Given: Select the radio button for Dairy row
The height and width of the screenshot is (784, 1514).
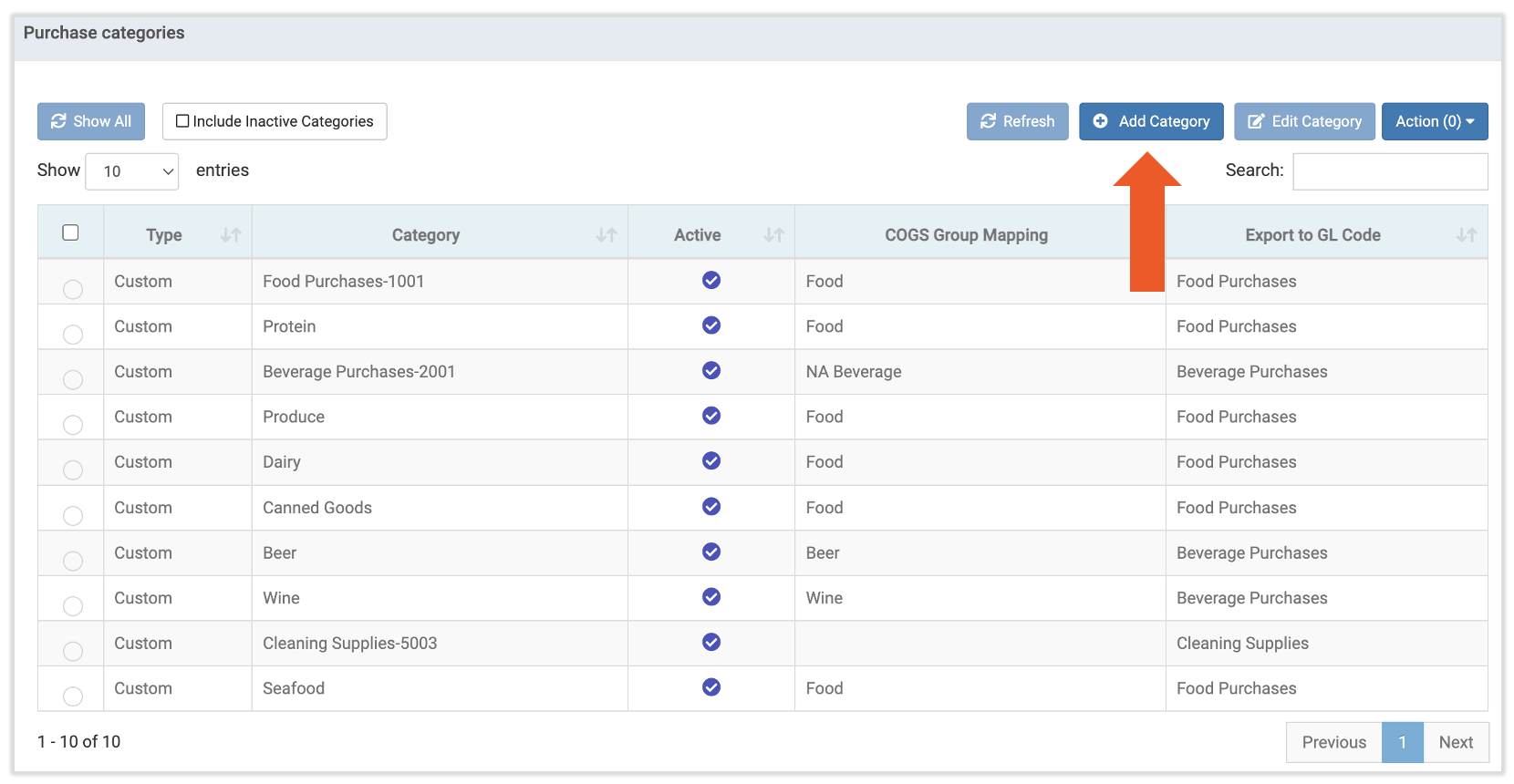Looking at the screenshot, I should [73, 470].
